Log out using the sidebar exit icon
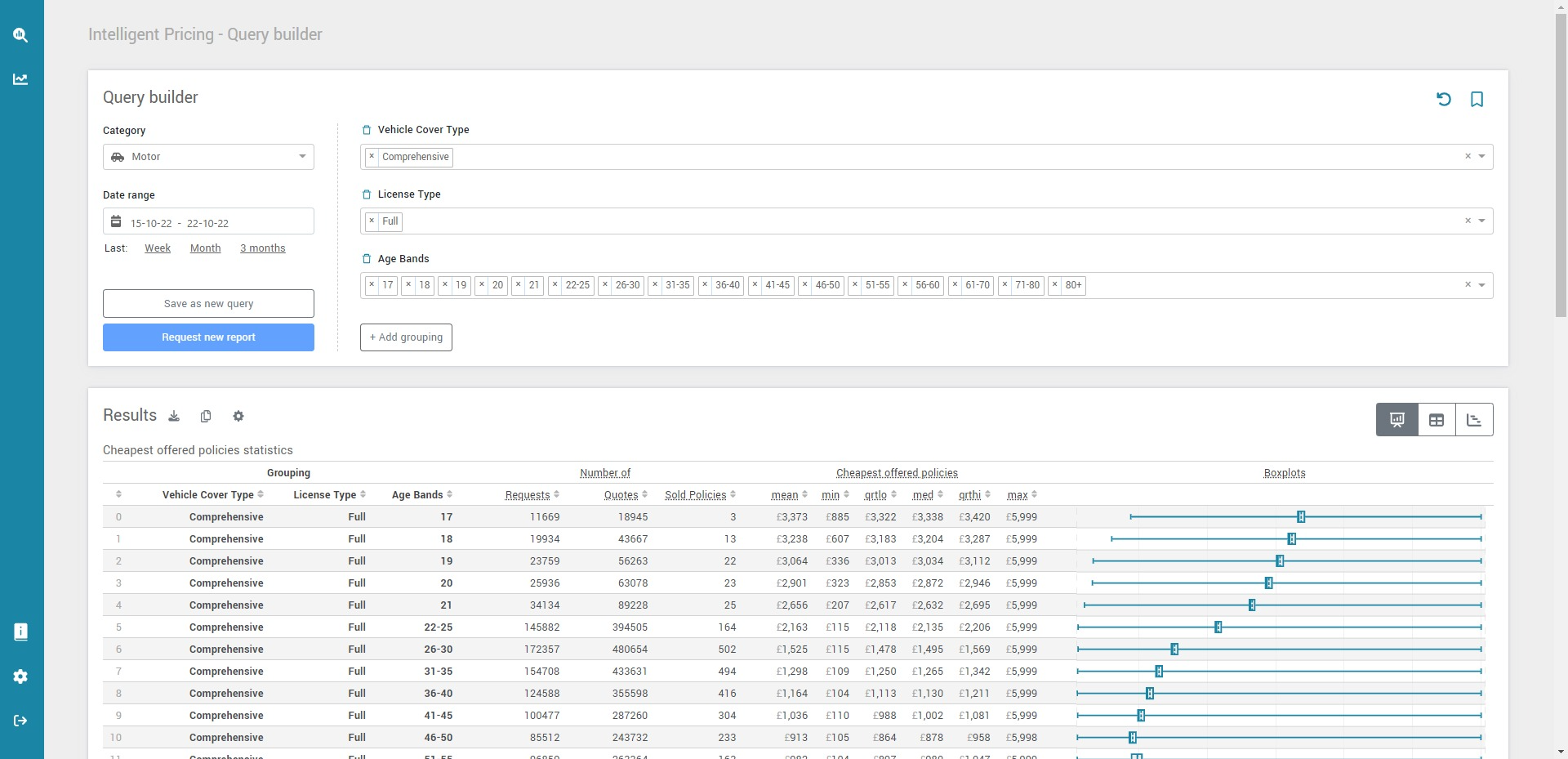 click(20, 721)
